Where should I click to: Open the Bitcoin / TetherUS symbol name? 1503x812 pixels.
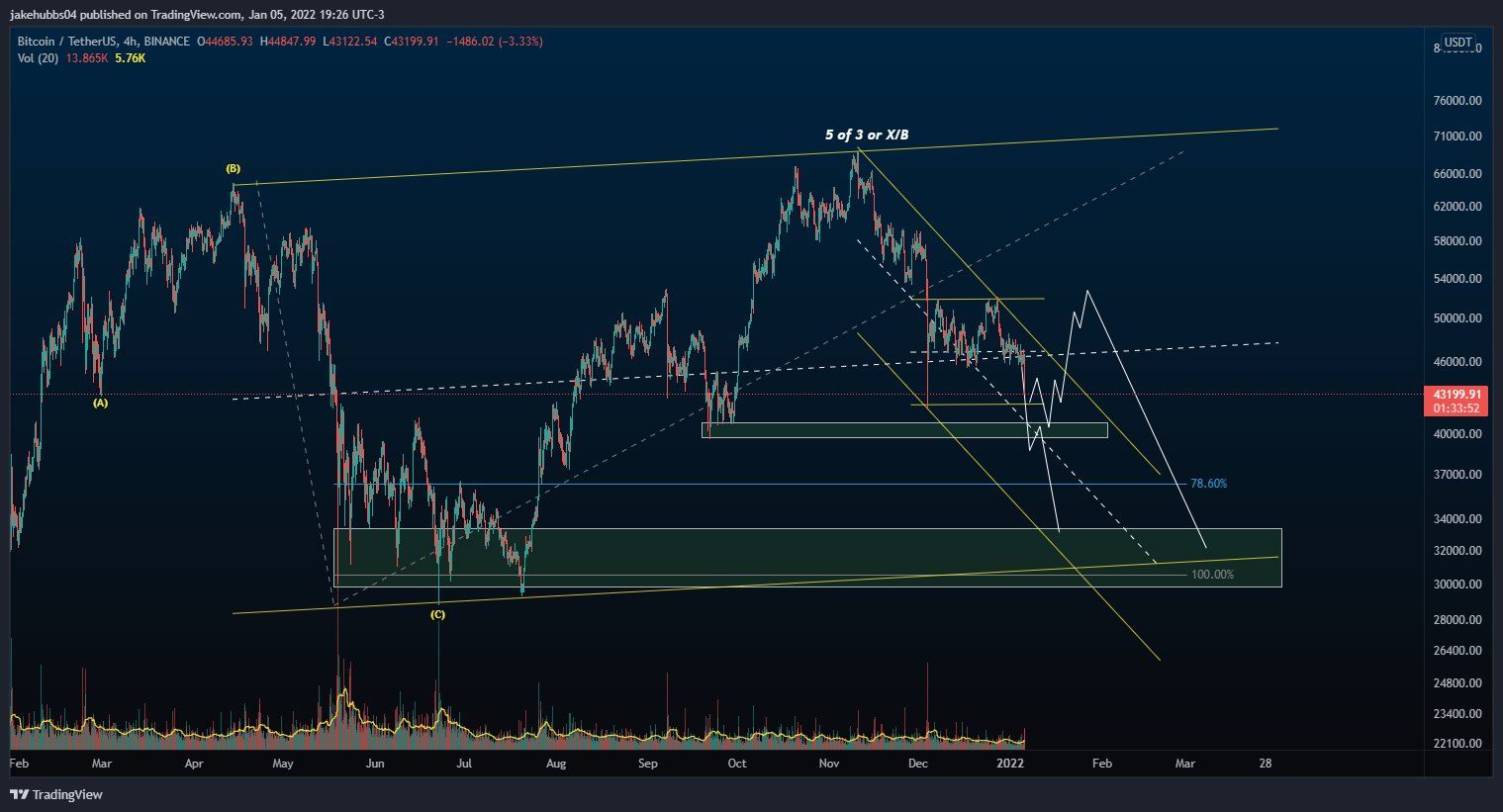click(x=64, y=42)
